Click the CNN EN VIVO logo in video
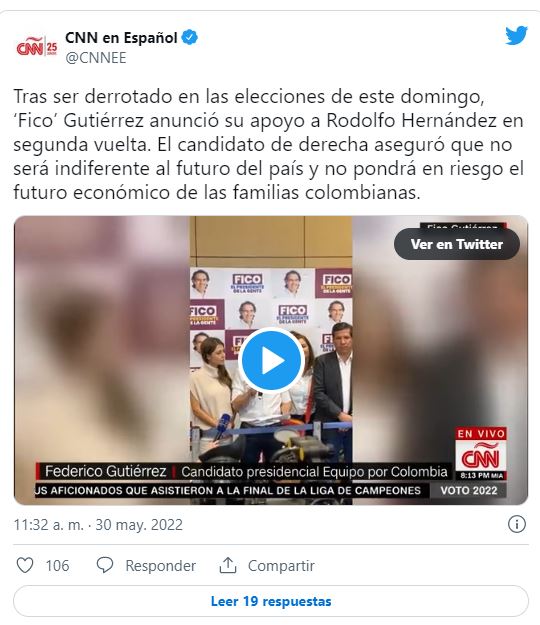Screen dimensions: 540x625 coord(481,454)
